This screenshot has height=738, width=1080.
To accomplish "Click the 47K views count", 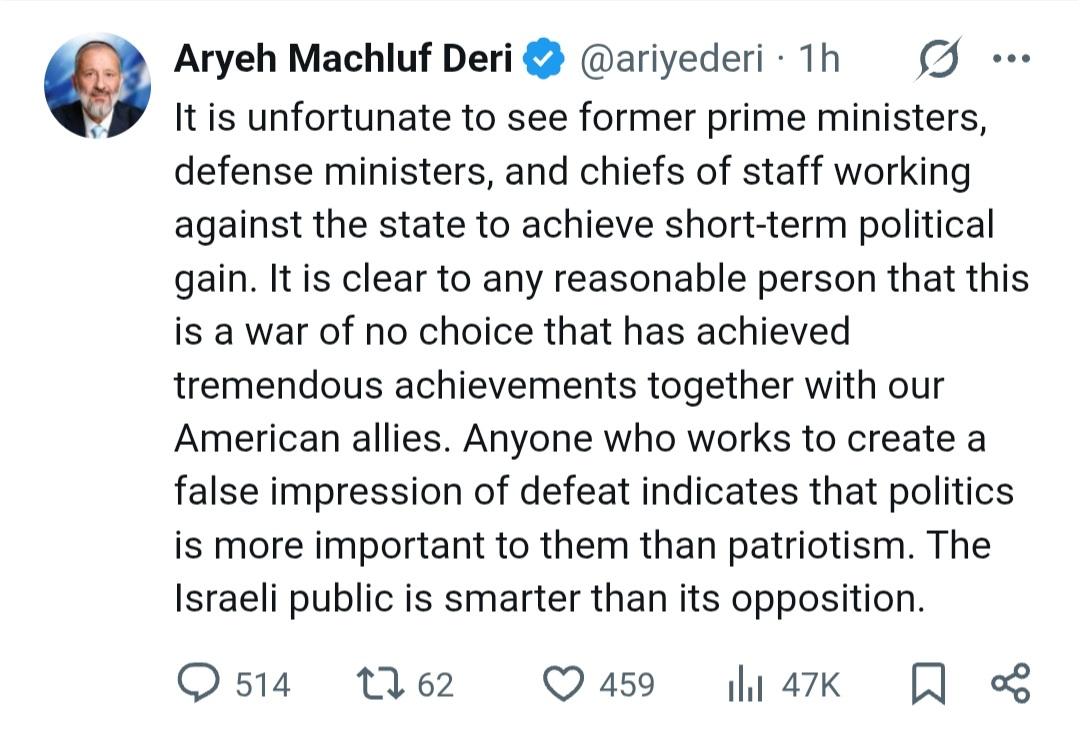I will pos(811,685).
